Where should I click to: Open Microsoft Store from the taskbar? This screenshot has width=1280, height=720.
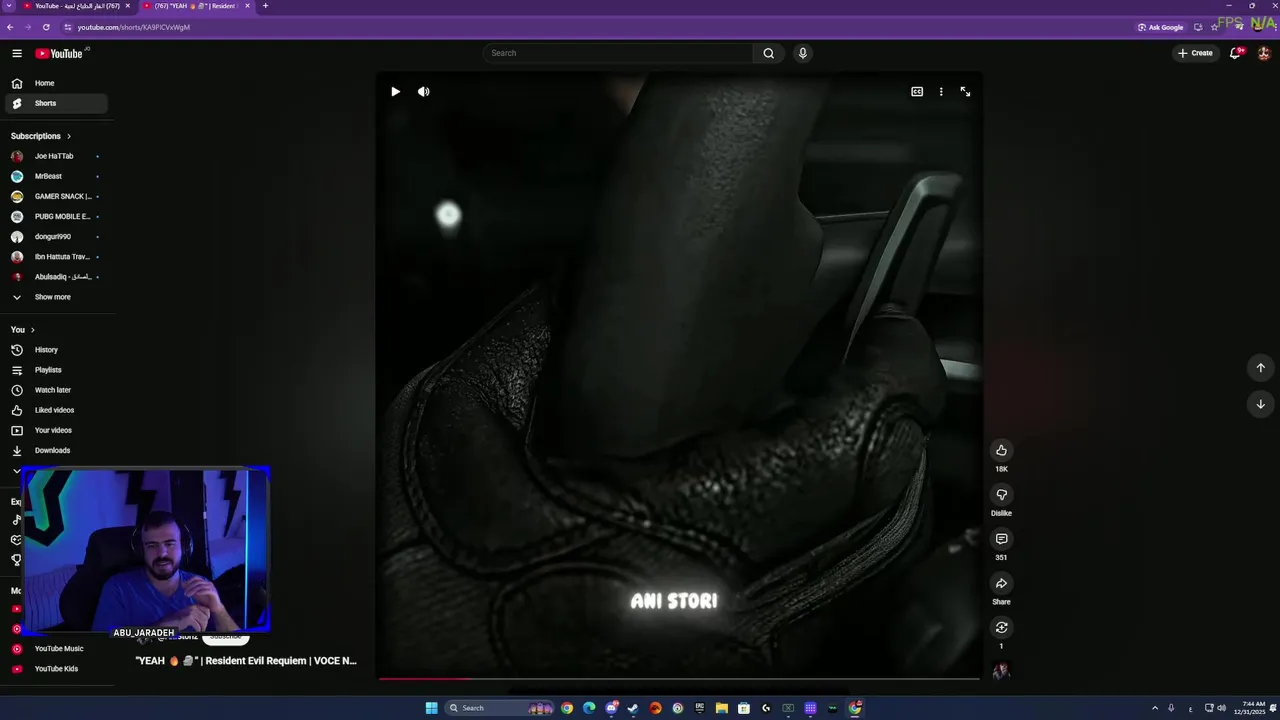pyautogui.click(x=744, y=708)
